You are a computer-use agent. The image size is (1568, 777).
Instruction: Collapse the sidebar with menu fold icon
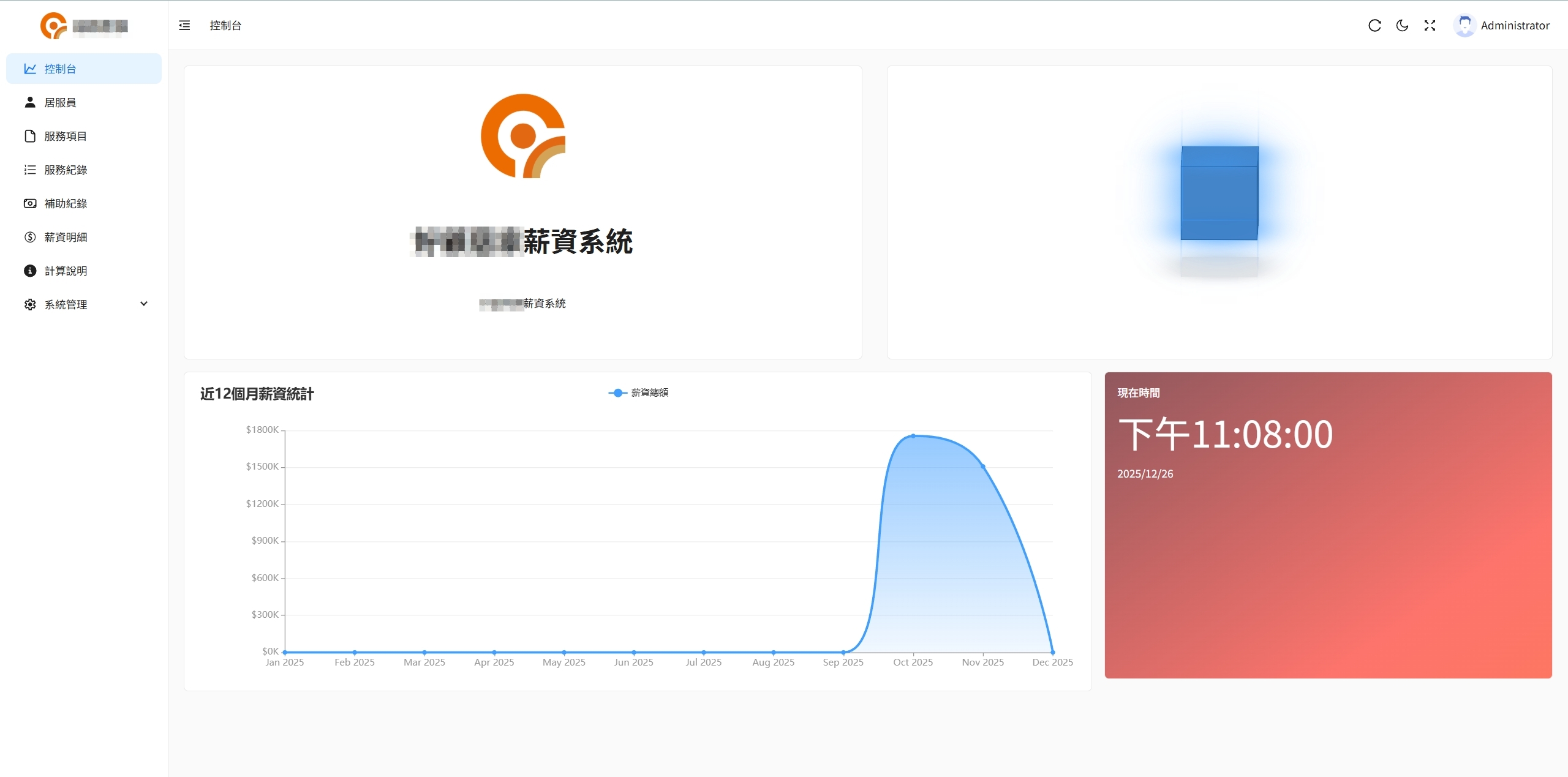click(x=184, y=25)
